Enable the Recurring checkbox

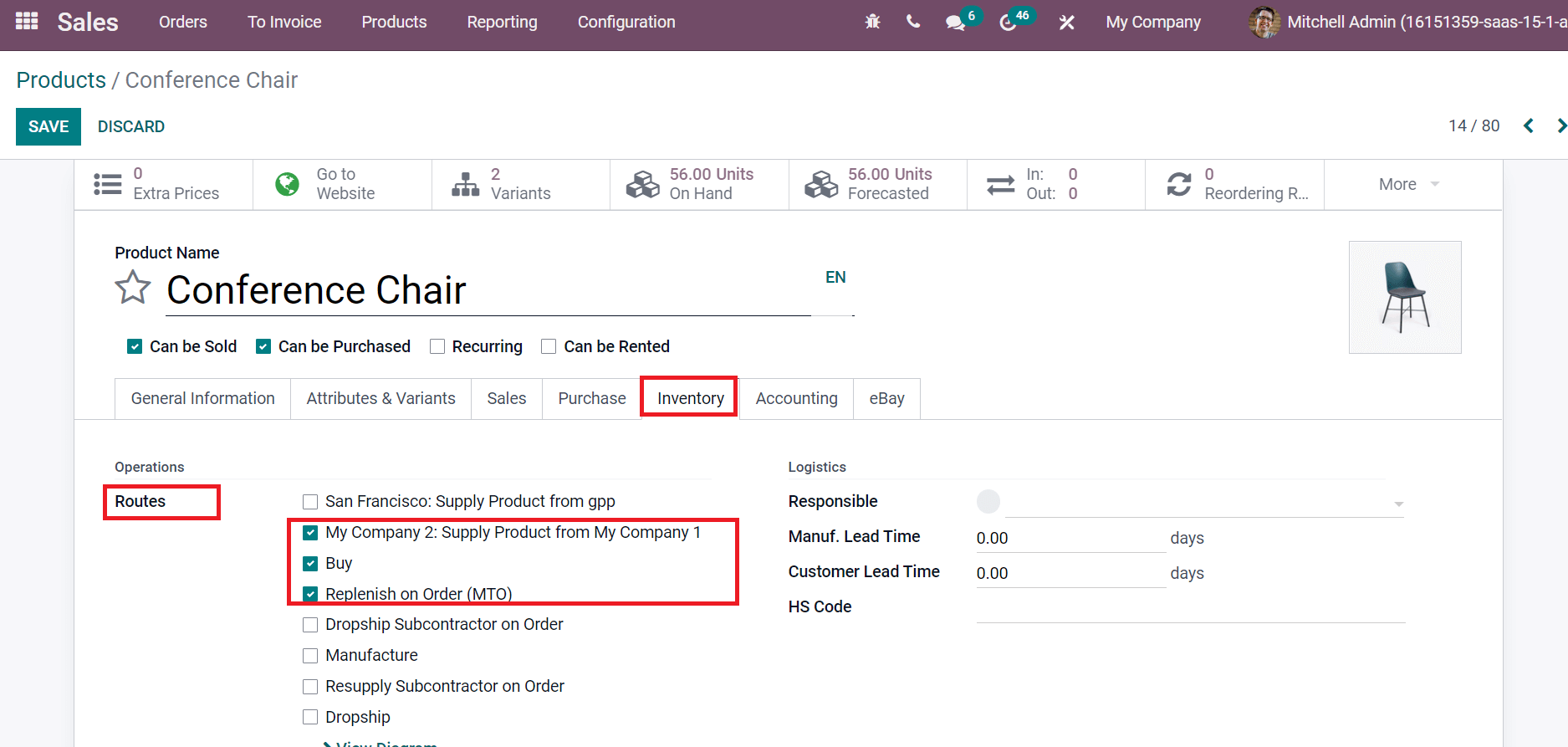click(x=437, y=346)
